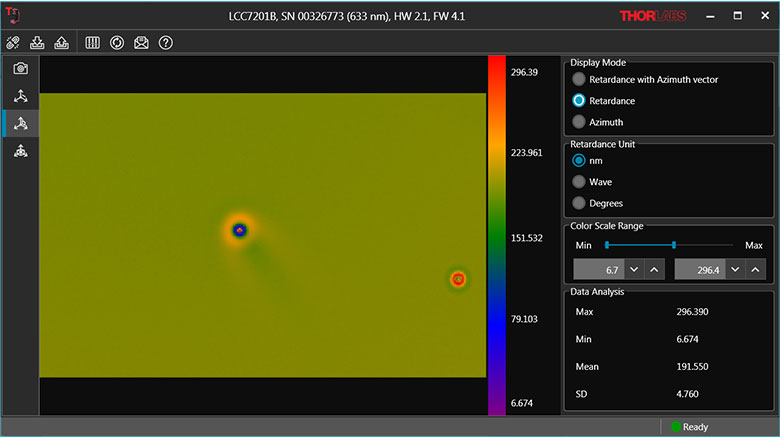Click the download/import icon in toolbar
The image size is (780, 438).
point(37,43)
